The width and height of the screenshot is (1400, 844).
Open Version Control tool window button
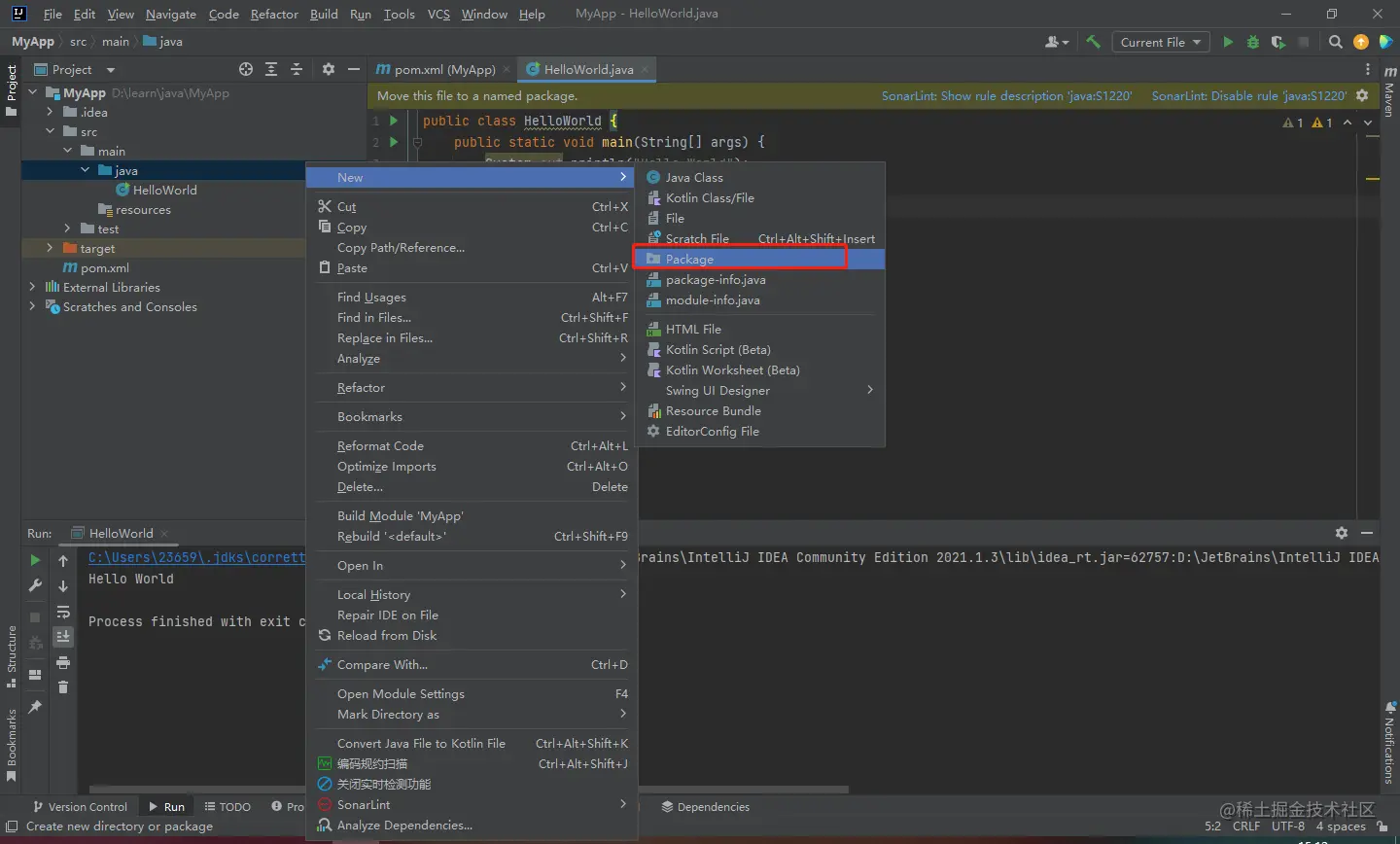tap(80, 806)
